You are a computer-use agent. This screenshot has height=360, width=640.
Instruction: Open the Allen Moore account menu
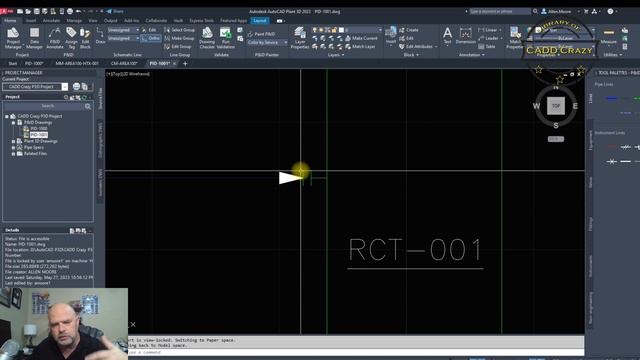pyautogui.click(x=560, y=11)
